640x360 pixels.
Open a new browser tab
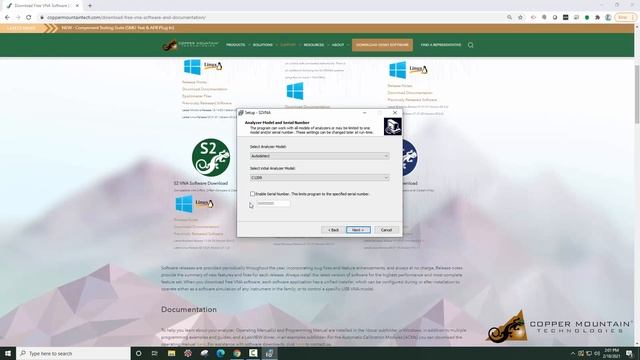[x=90, y=6]
